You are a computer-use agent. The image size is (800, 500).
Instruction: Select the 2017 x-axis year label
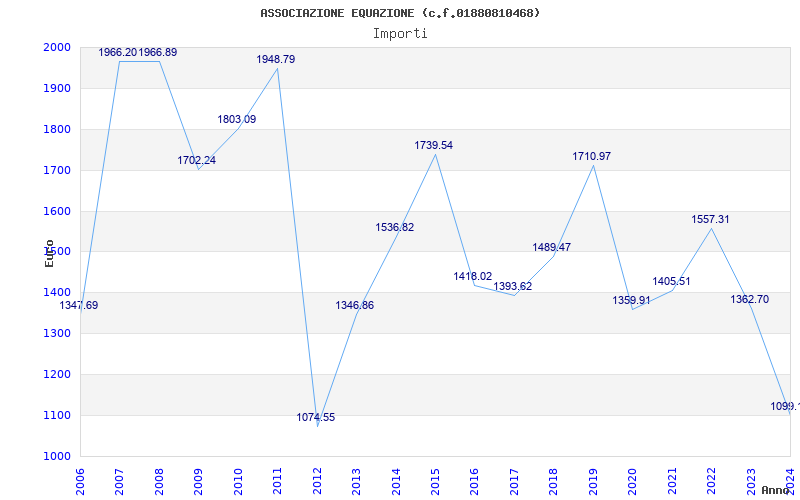coord(514,481)
